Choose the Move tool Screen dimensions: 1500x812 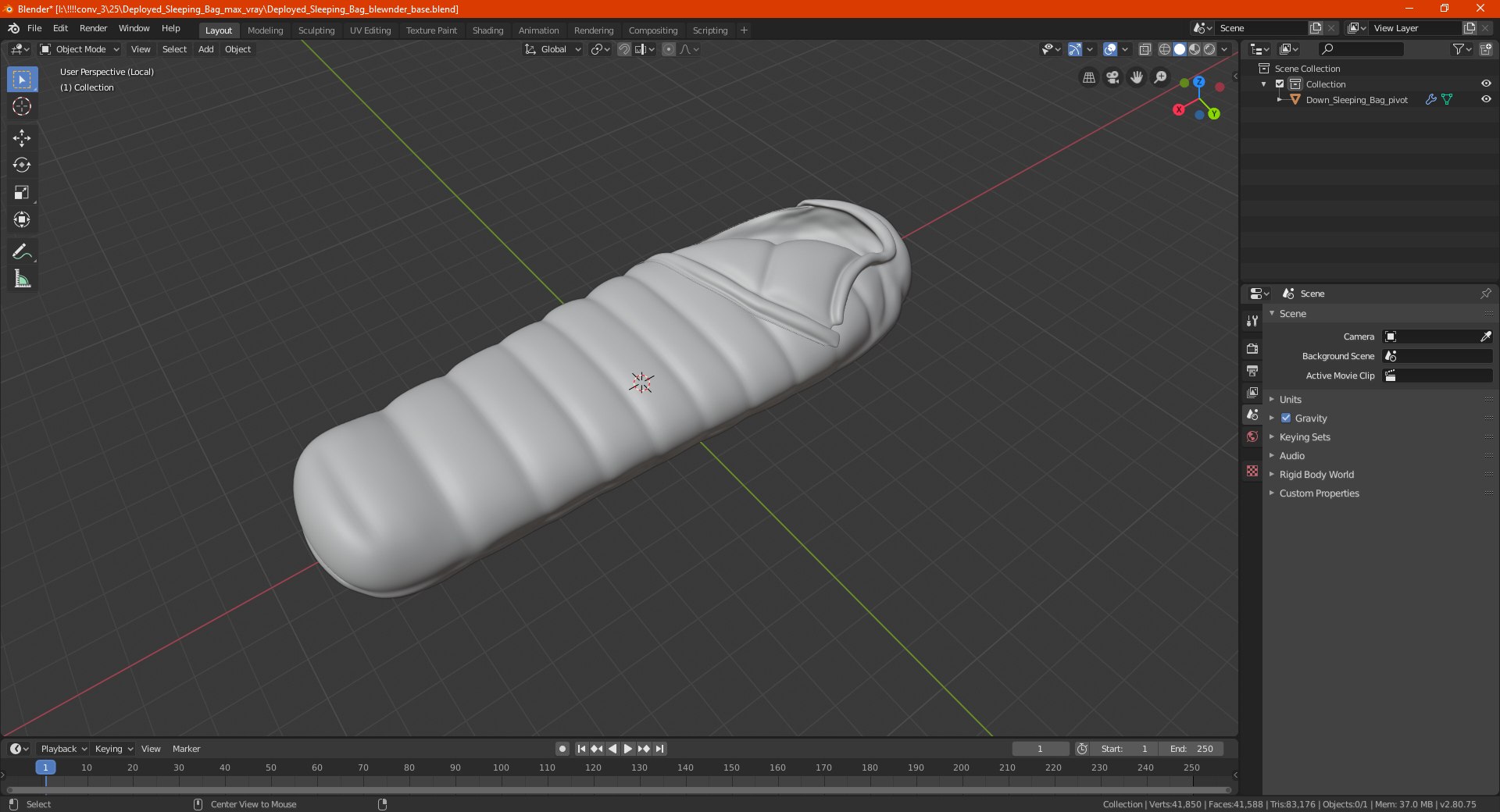coord(22,138)
